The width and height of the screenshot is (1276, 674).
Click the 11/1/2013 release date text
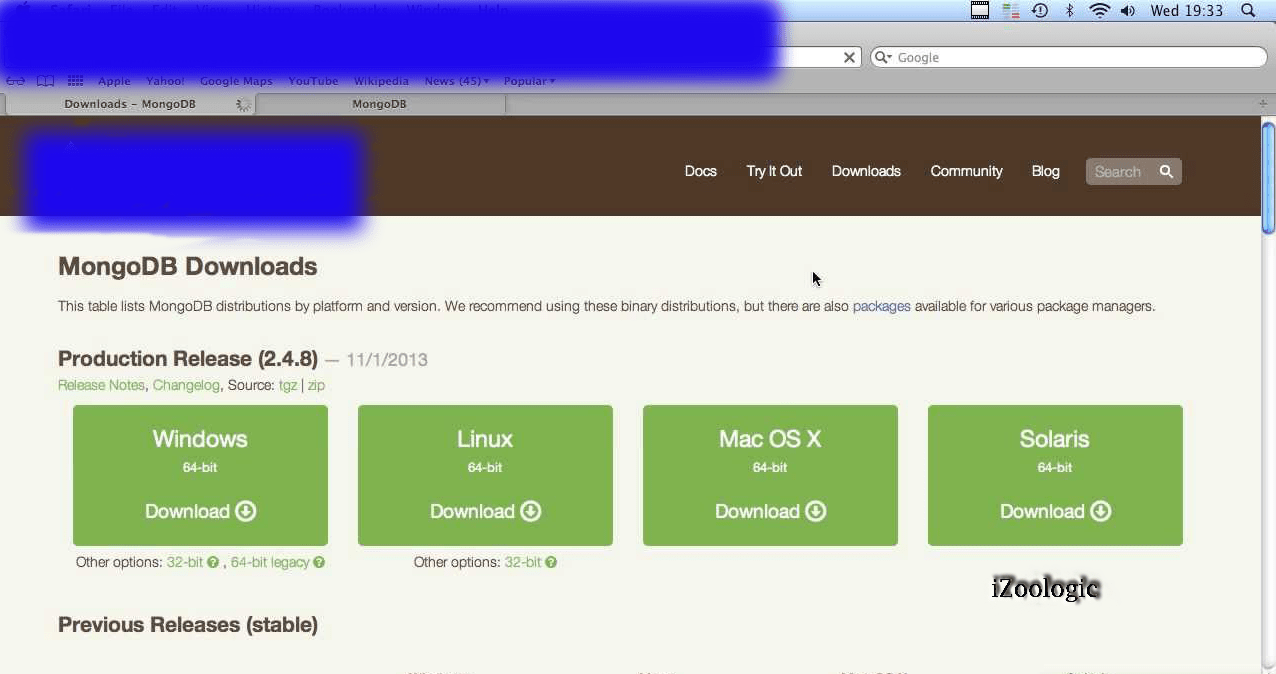(x=387, y=360)
